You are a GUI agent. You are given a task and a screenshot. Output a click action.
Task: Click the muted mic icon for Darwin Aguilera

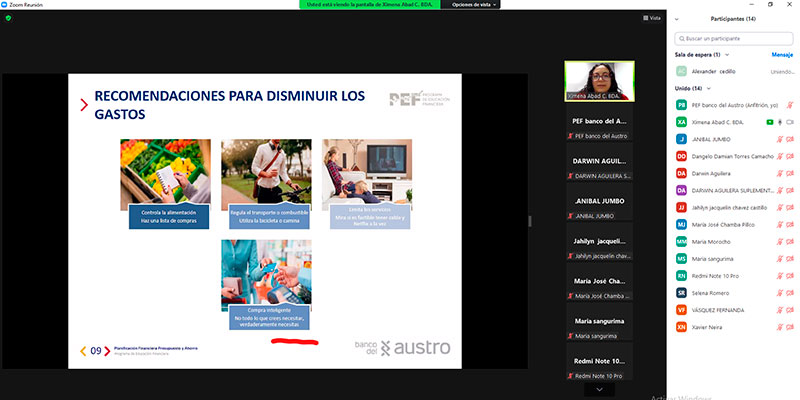780,173
